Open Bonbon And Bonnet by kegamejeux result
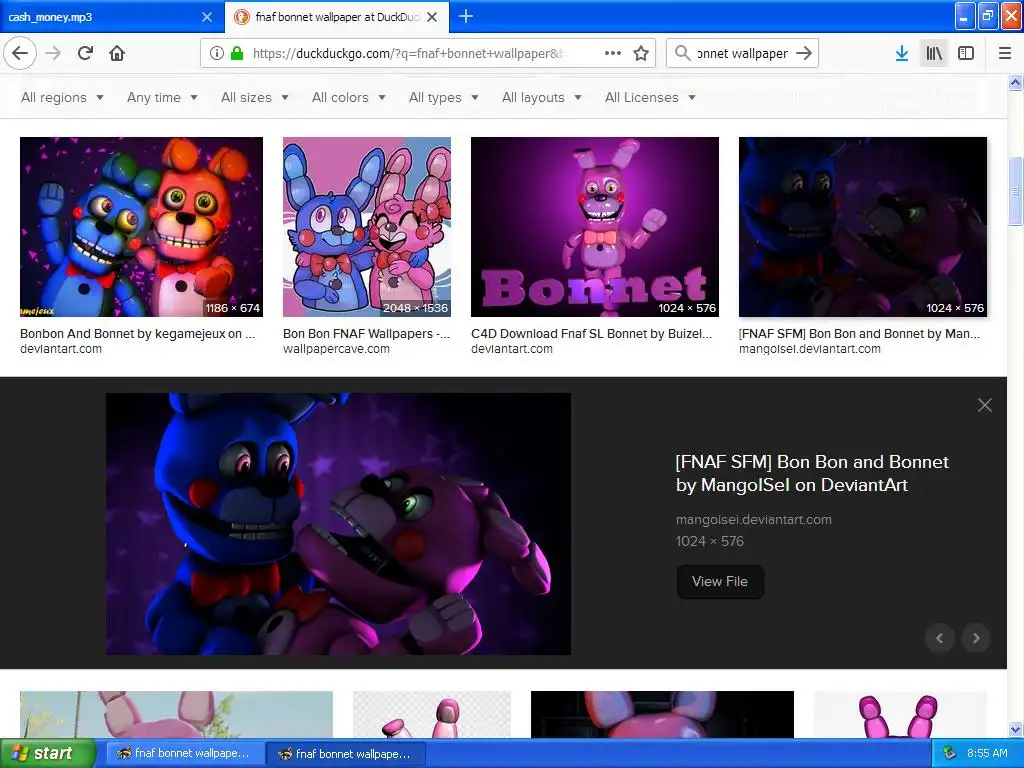This screenshot has width=1024, height=768. [x=137, y=334]
